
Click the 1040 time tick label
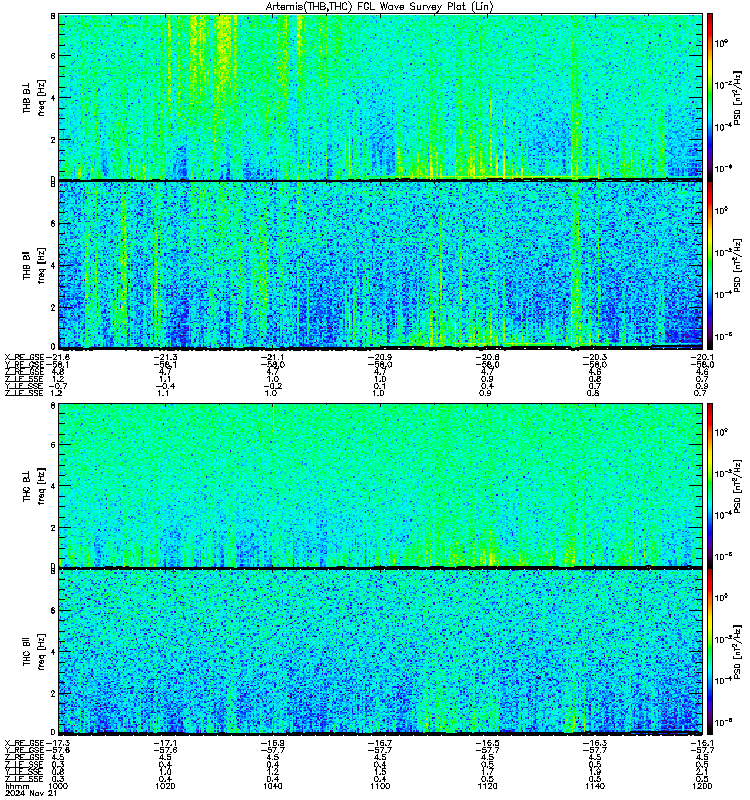point(272,786)
